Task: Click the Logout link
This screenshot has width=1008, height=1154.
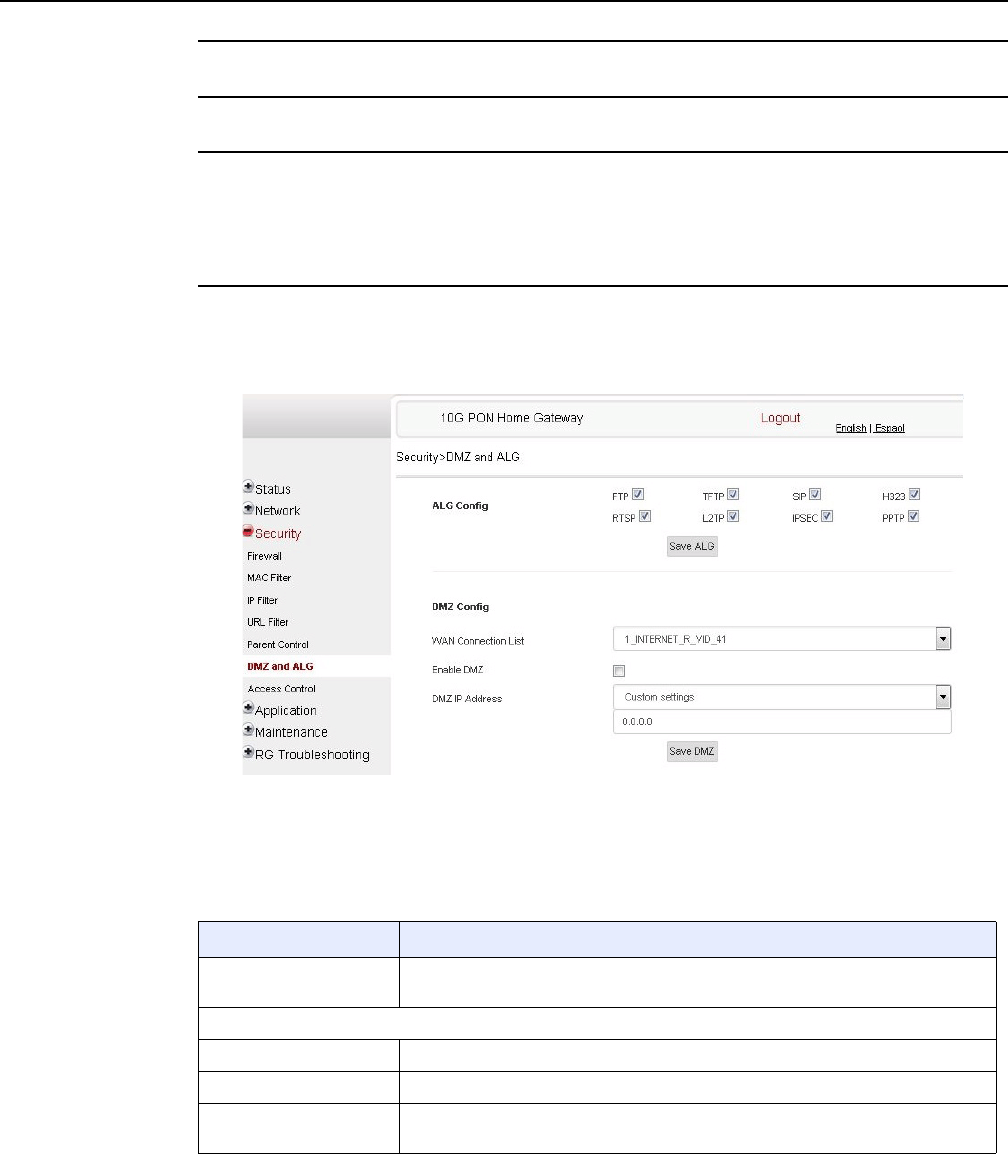Action: pyautogui.click(x=780, y=418)
